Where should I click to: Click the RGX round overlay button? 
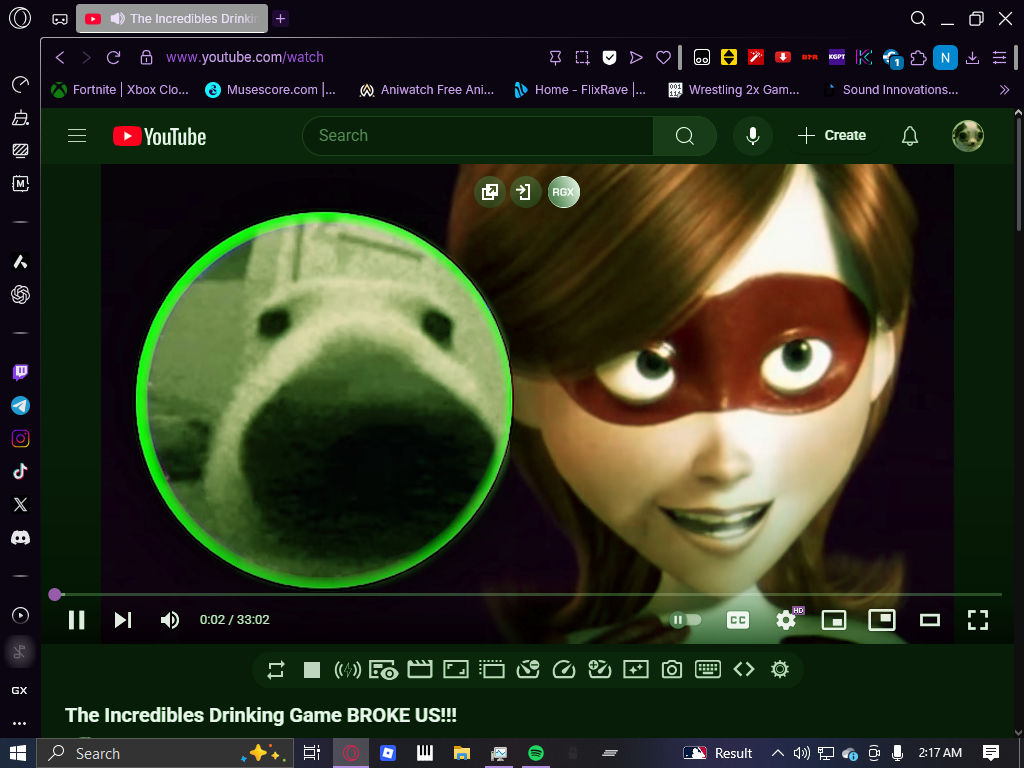tap(564, 192)
